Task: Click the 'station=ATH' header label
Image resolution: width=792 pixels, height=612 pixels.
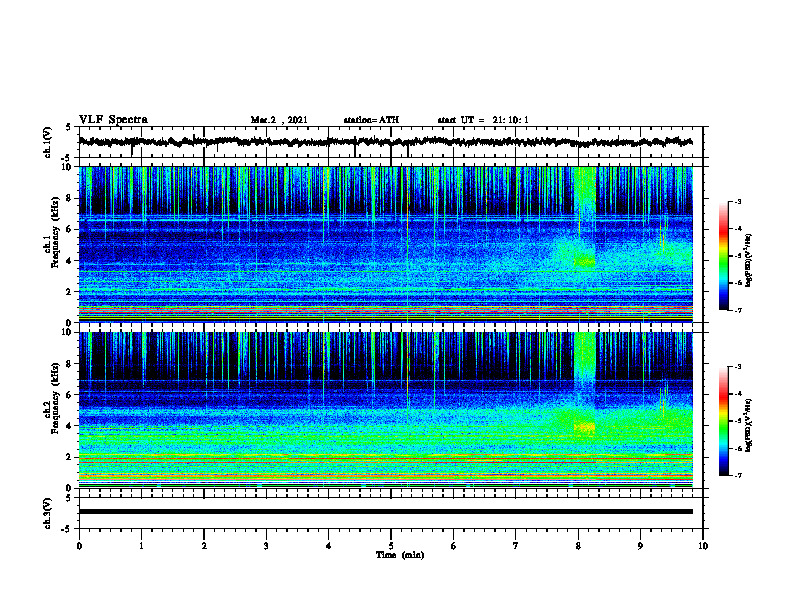Action: click(x=371, y=120)
